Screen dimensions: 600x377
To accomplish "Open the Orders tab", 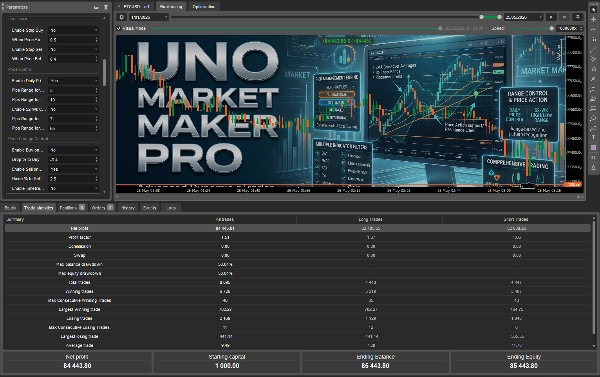I will tap(102, 208).
